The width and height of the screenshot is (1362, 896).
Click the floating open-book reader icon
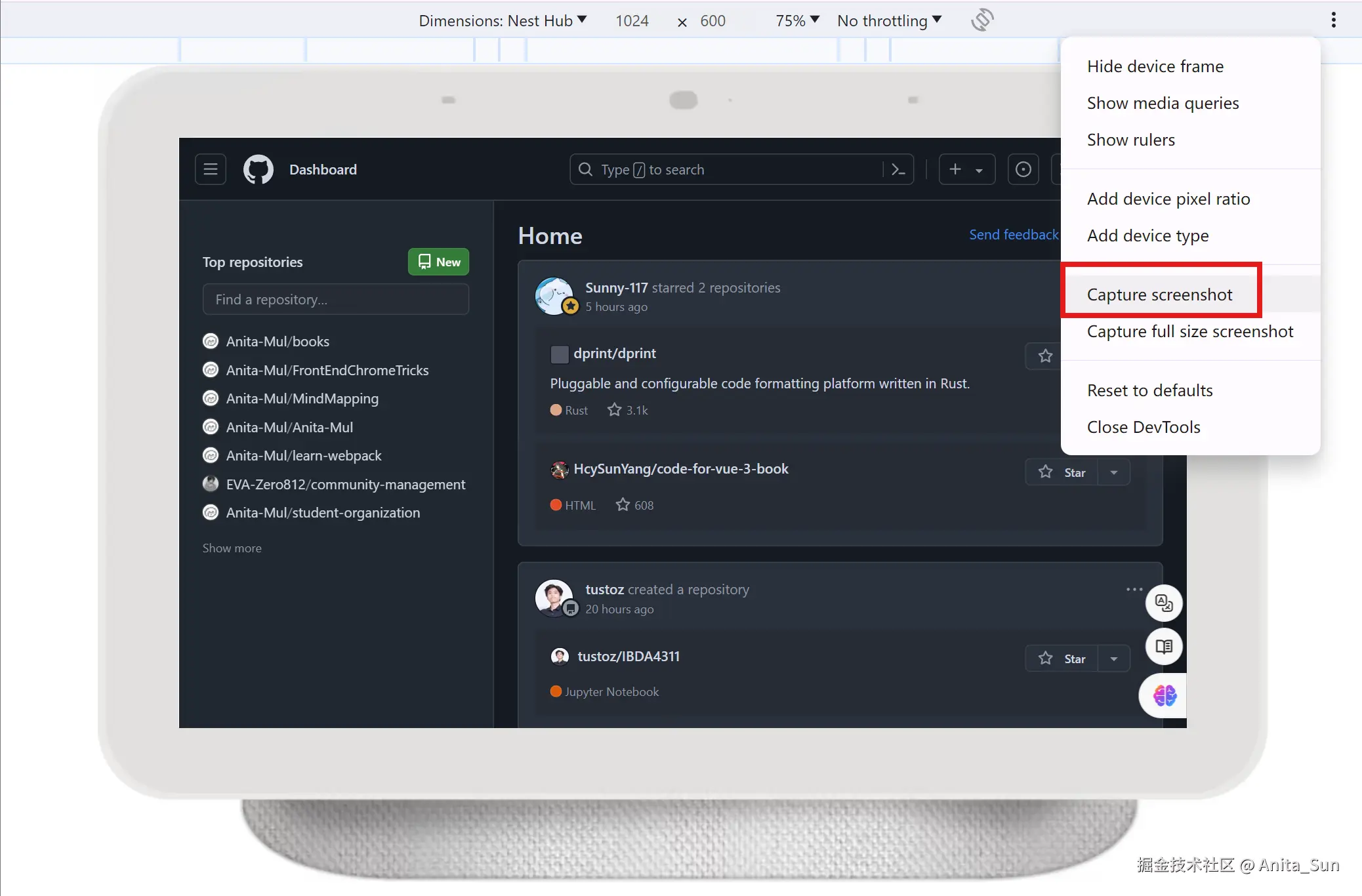[1164, 647]
